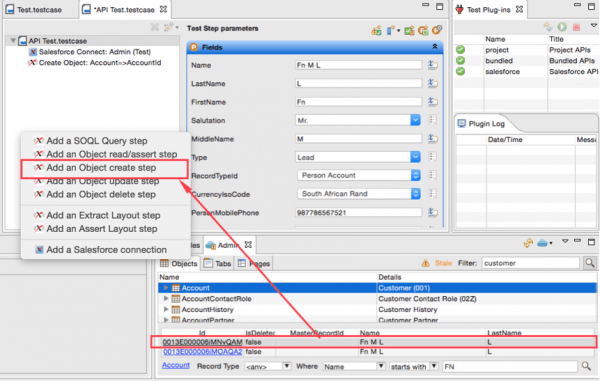Click the magnifier icon next to the Filter box
The image size is (600, 381).
pos(590,263)
